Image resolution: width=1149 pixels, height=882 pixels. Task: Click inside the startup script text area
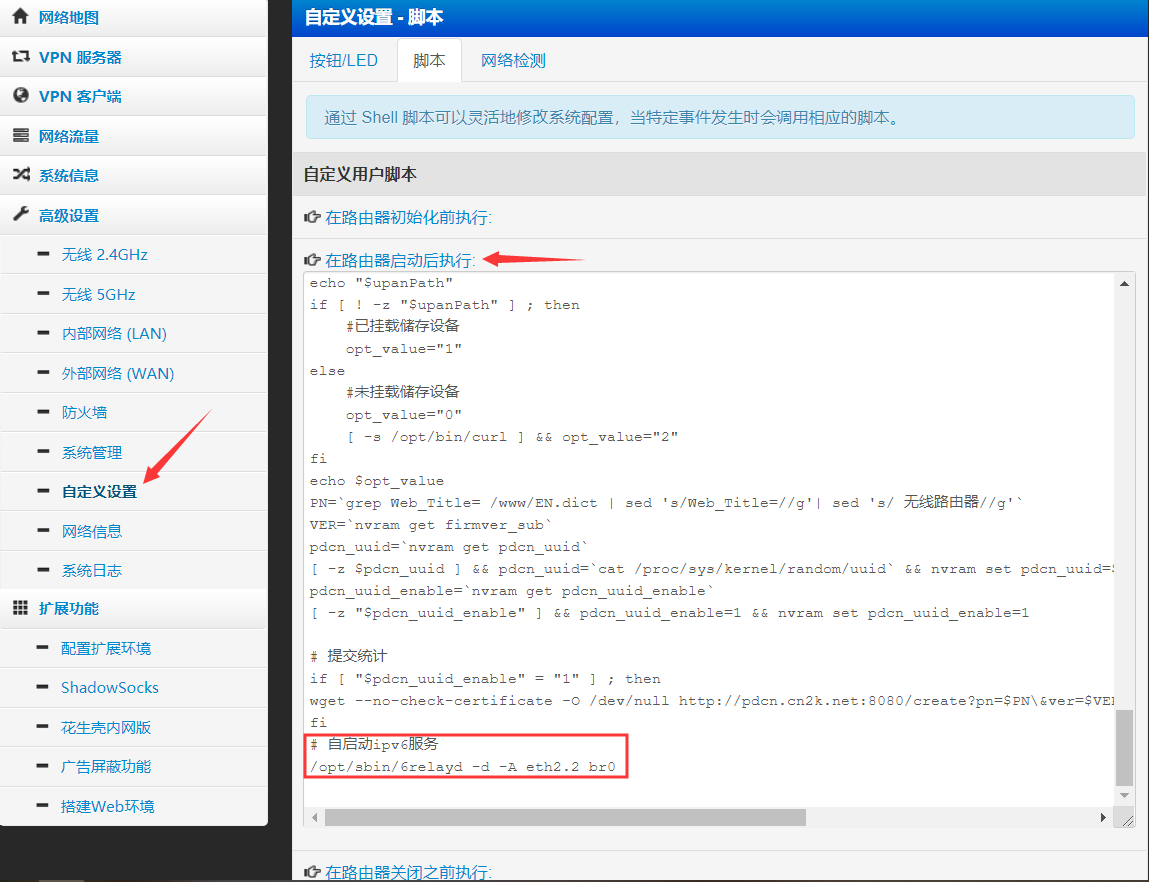[709, 540]
